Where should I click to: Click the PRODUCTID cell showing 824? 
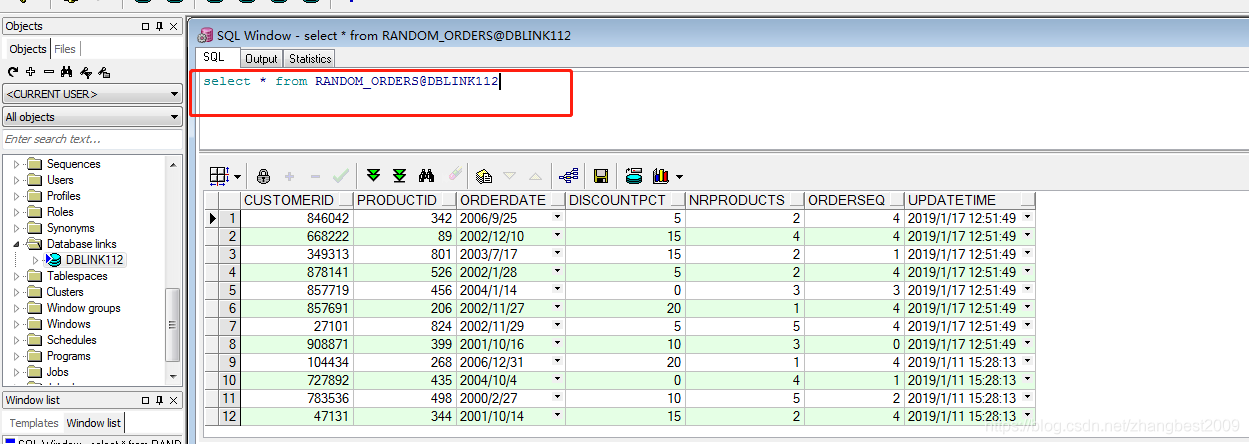click(x=405, y=326)
